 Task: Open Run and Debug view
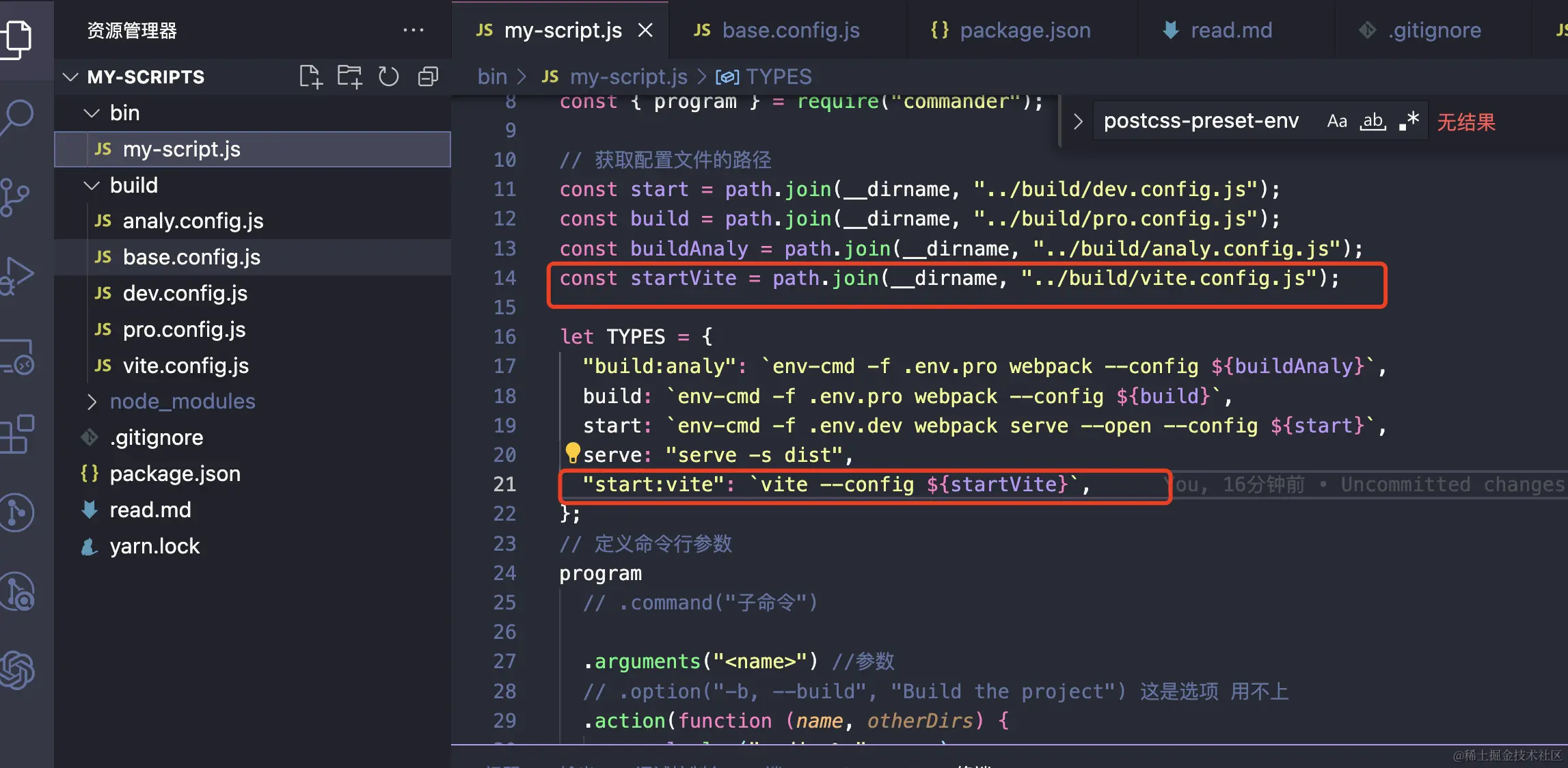(x=18, y=275)
